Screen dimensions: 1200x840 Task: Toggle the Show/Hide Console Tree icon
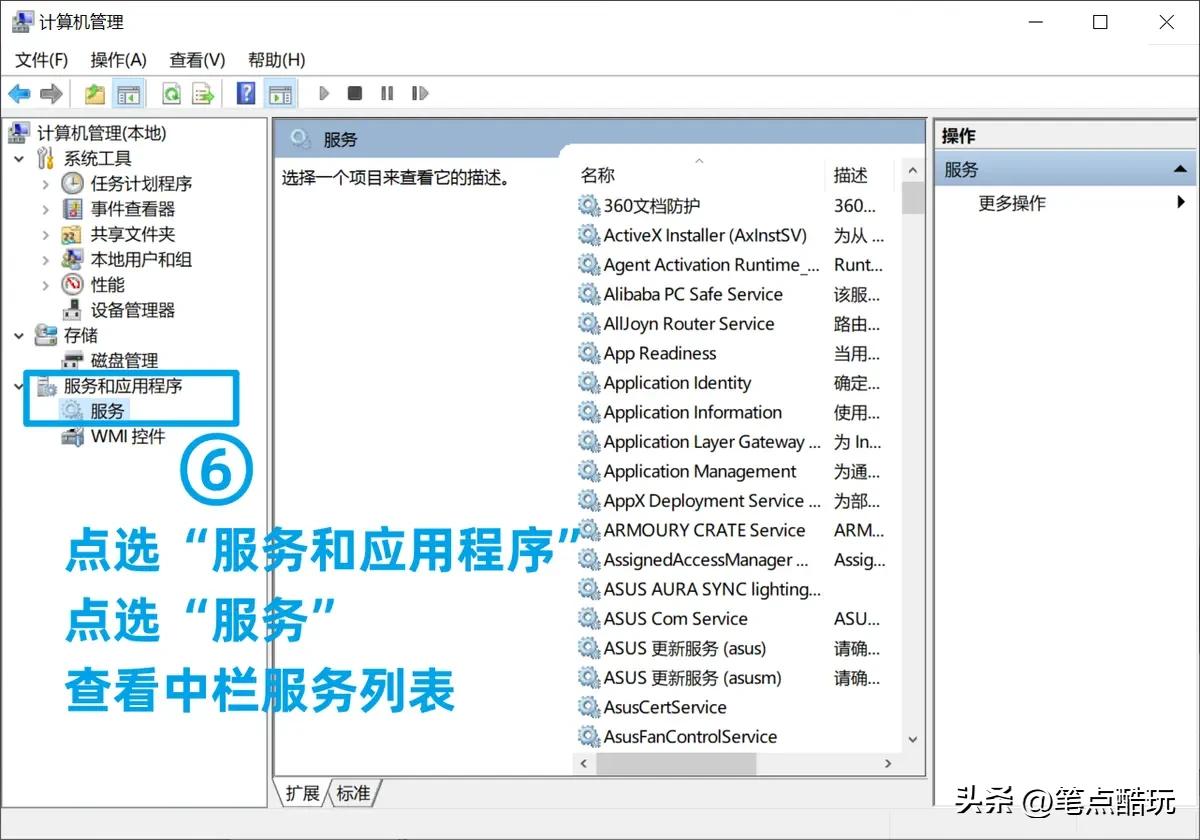[x=129, y=93]
